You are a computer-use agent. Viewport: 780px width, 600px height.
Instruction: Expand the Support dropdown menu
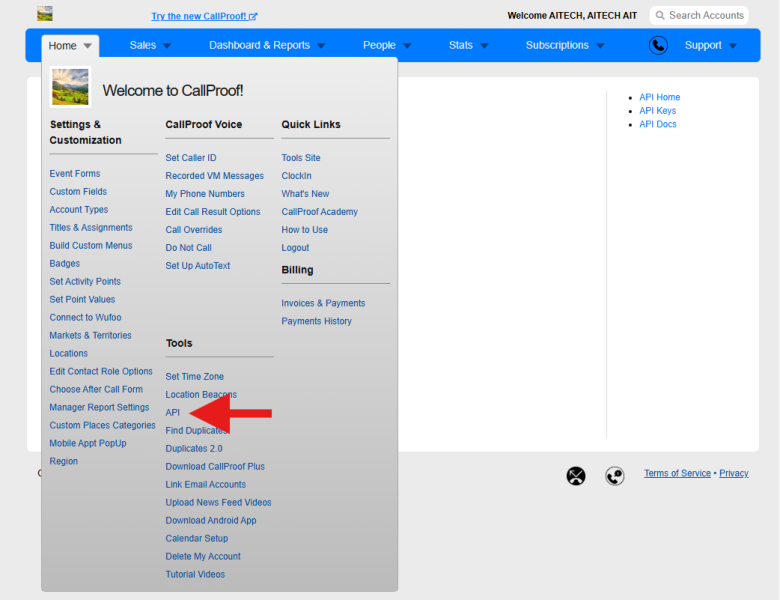pyautogui.click(x=710, y=45)
